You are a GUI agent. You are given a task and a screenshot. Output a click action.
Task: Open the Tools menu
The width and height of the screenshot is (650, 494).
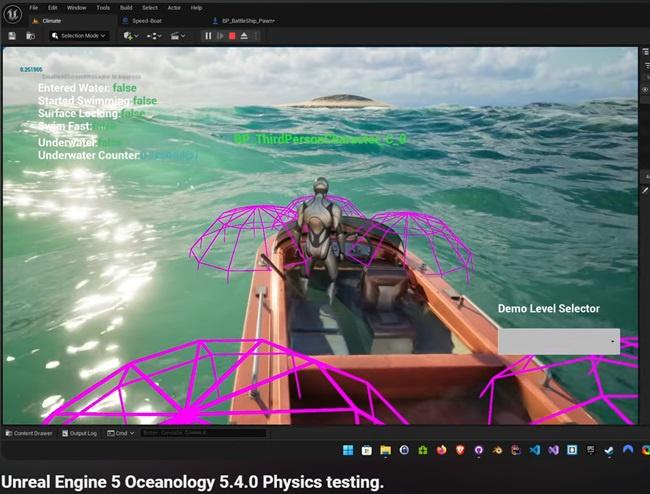pos(103,8)
